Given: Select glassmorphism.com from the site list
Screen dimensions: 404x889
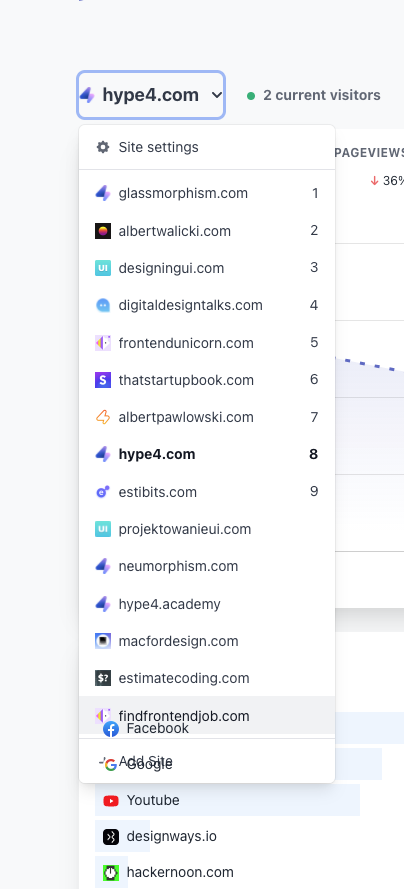Looking at the screenshot, I should [207, 193].
